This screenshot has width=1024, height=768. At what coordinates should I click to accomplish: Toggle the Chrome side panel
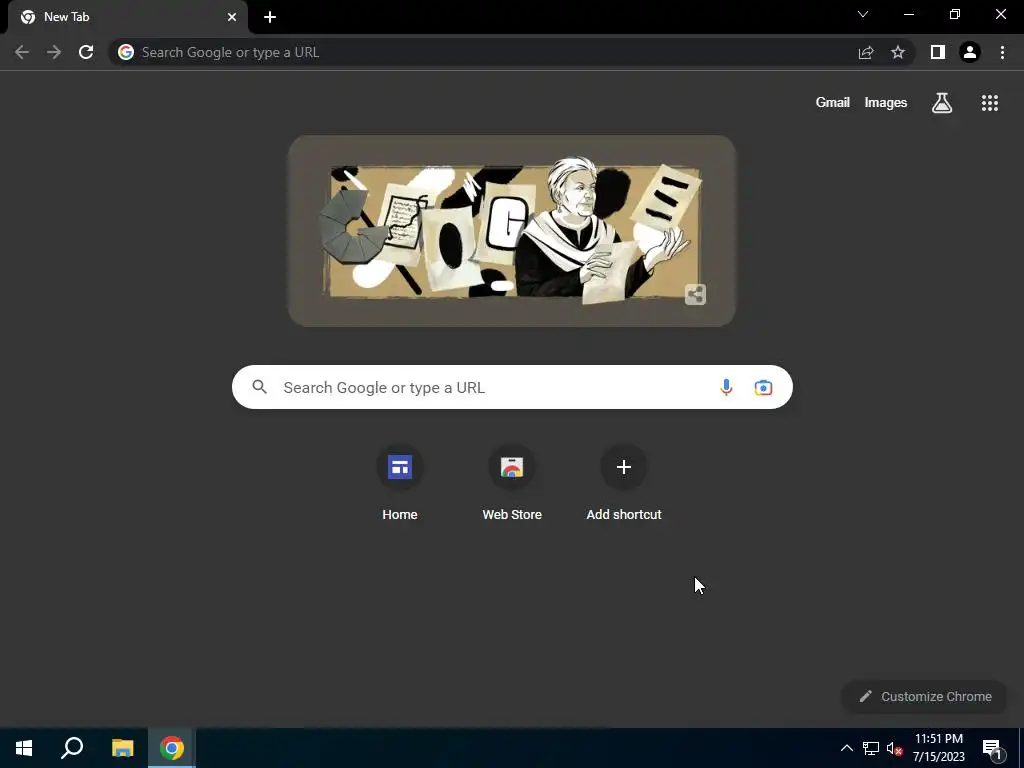(938, 52)
